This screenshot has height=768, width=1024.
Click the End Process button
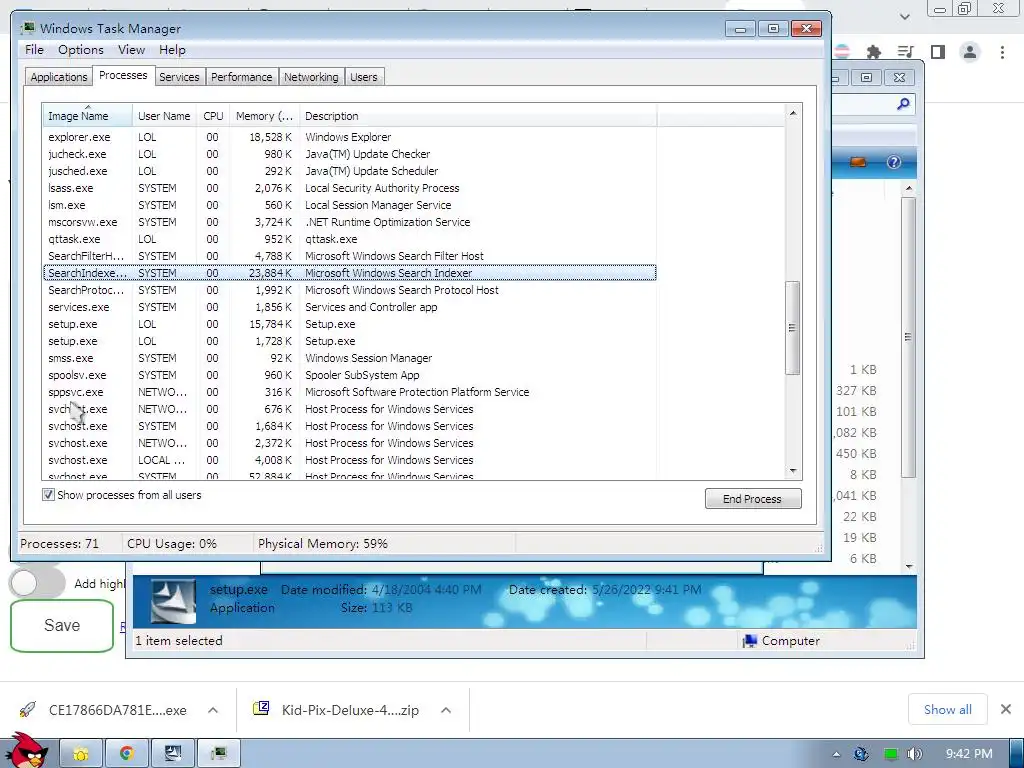[752, 499]
